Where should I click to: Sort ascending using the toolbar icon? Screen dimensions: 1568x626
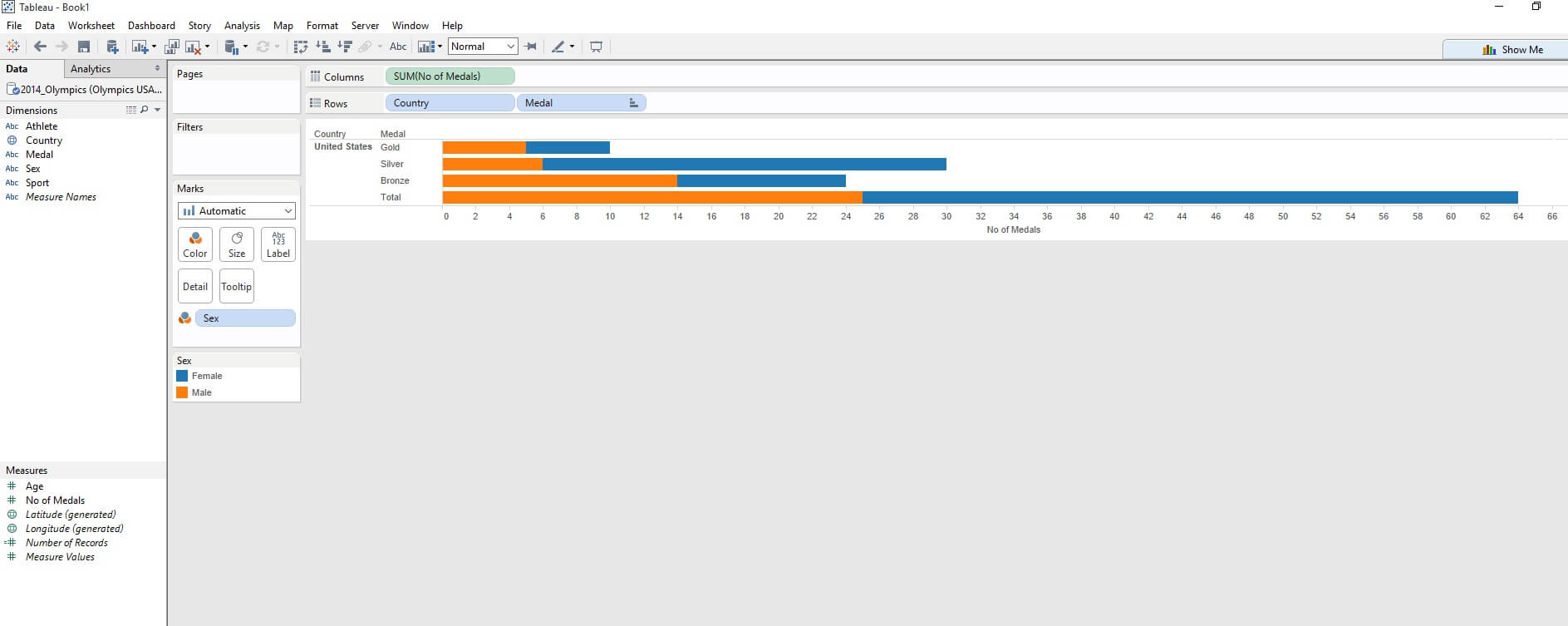tap(323, 47)
